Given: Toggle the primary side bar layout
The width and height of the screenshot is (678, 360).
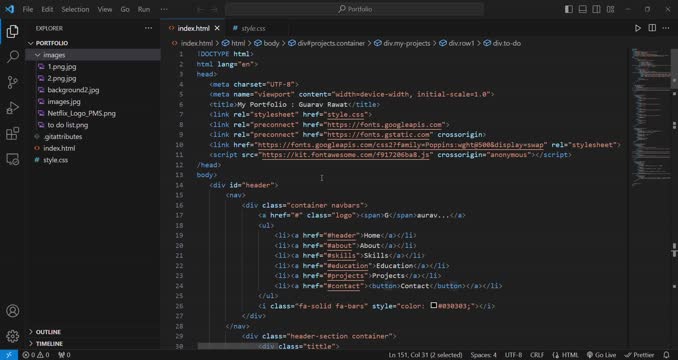Looking at the screenshot, I should coord(569,9).
